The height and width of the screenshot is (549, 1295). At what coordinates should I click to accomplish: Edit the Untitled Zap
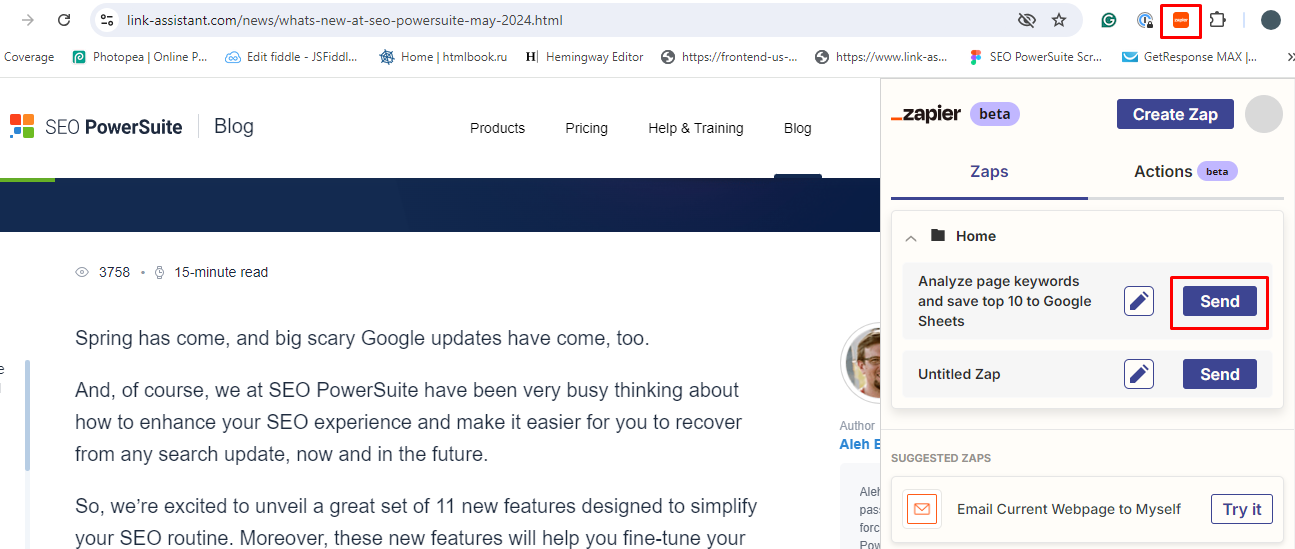tap(1139, 374)
